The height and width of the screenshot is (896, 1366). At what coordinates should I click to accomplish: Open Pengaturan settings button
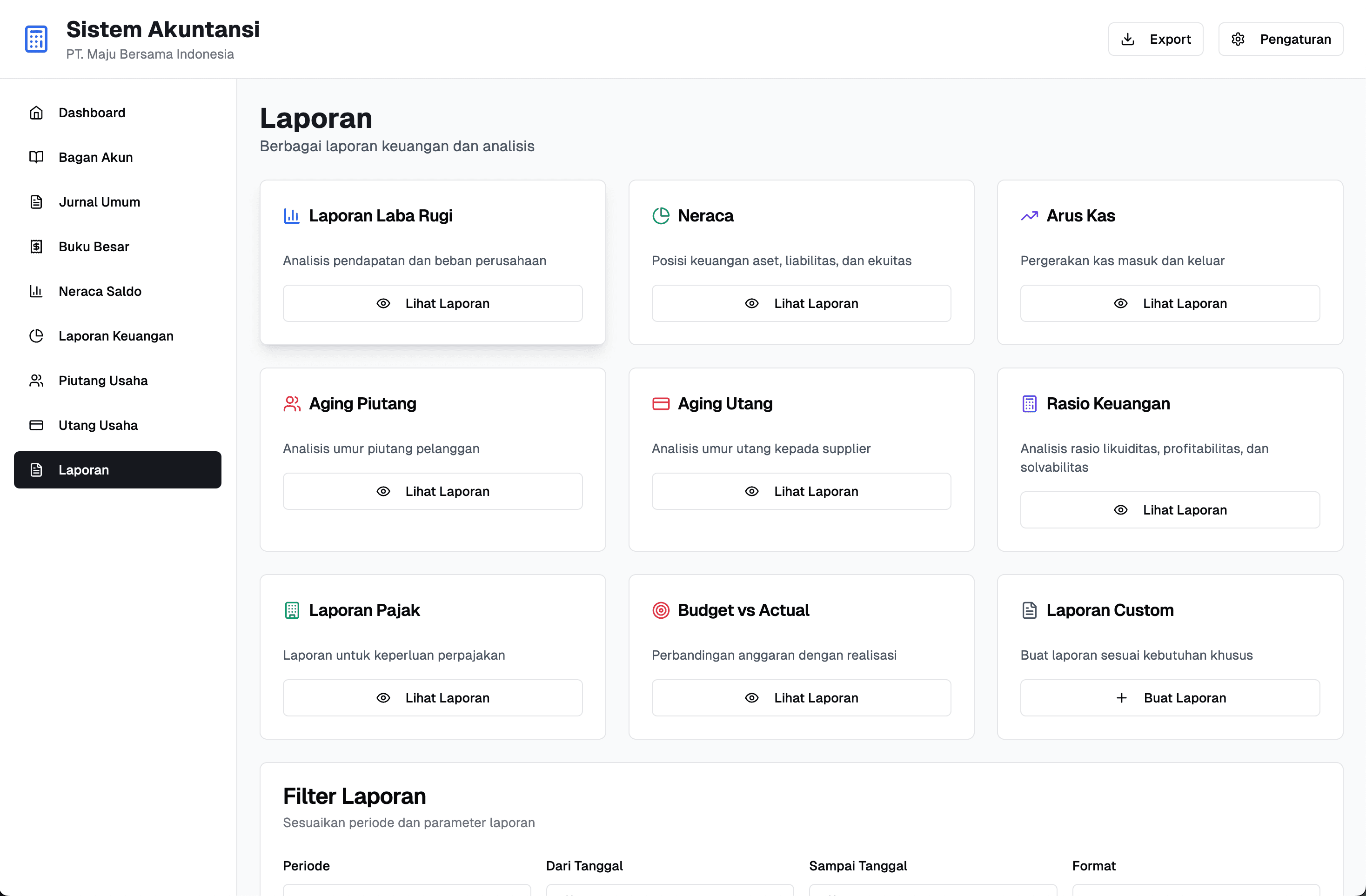tap(1280, 39)
